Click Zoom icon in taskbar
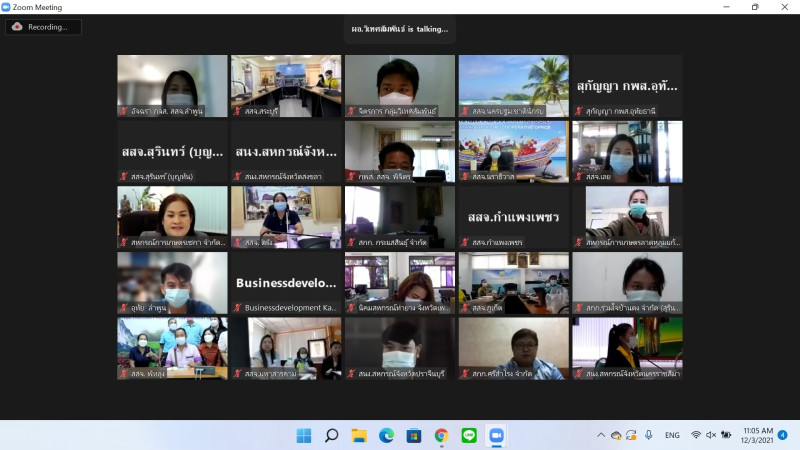This screenshot has width=800, height=450. coord(496,435)
